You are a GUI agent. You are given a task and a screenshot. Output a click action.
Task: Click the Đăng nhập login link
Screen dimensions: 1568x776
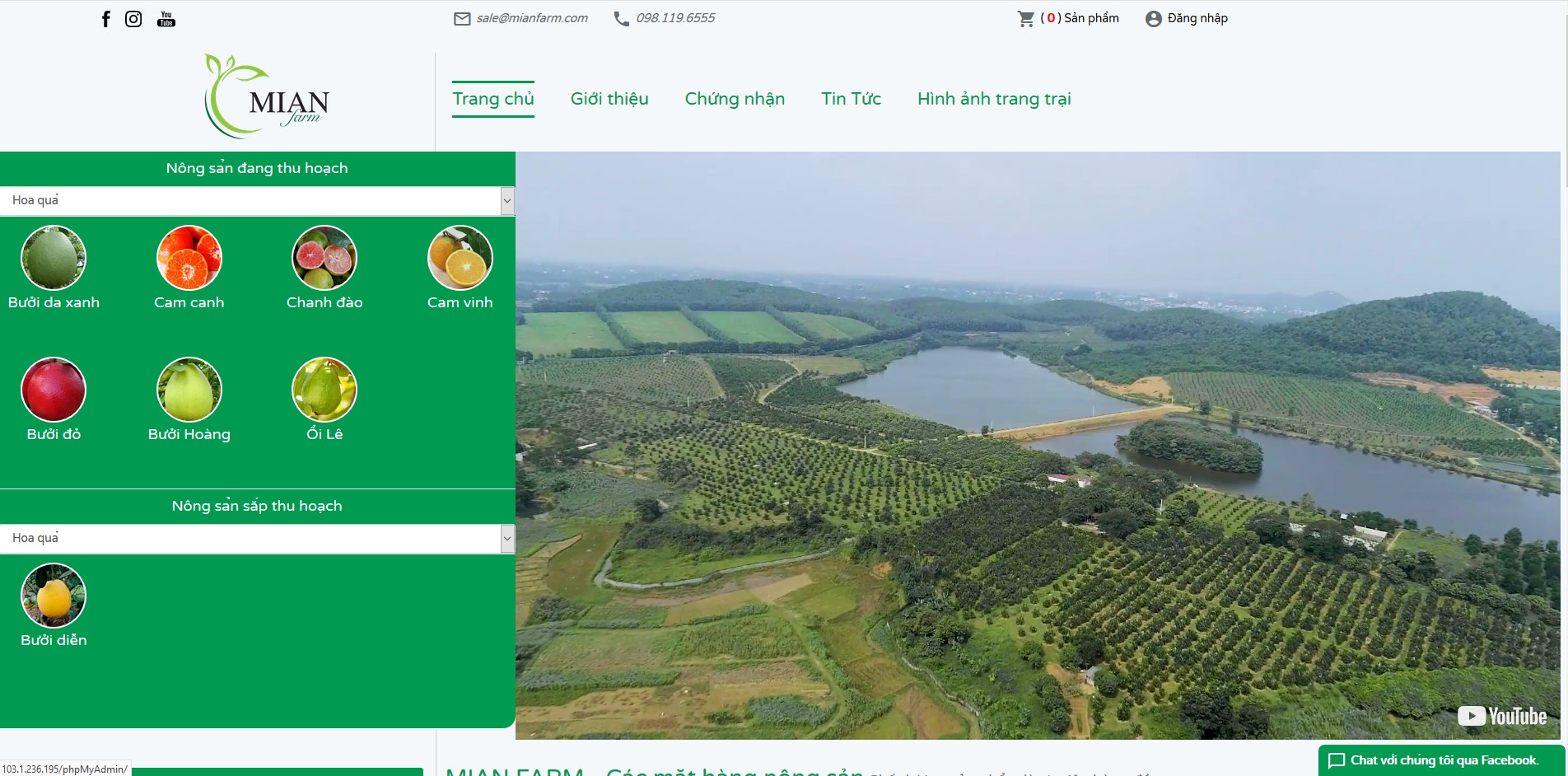point(1197,18)
